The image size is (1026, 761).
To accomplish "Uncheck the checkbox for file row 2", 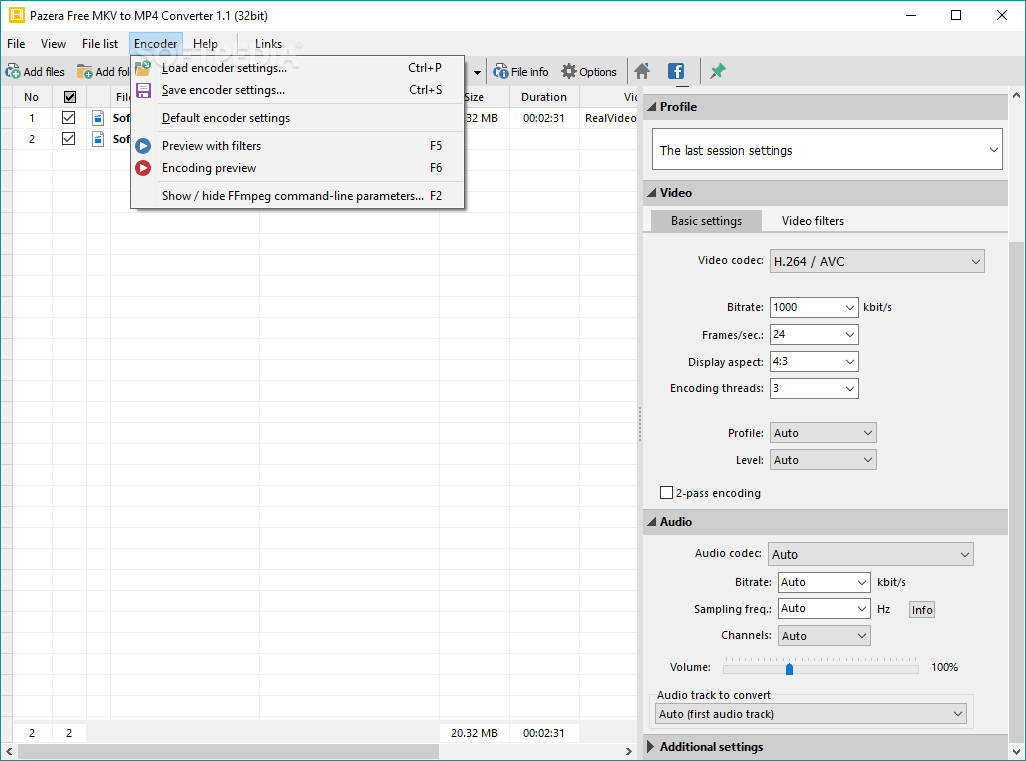I will click(68, 139).
